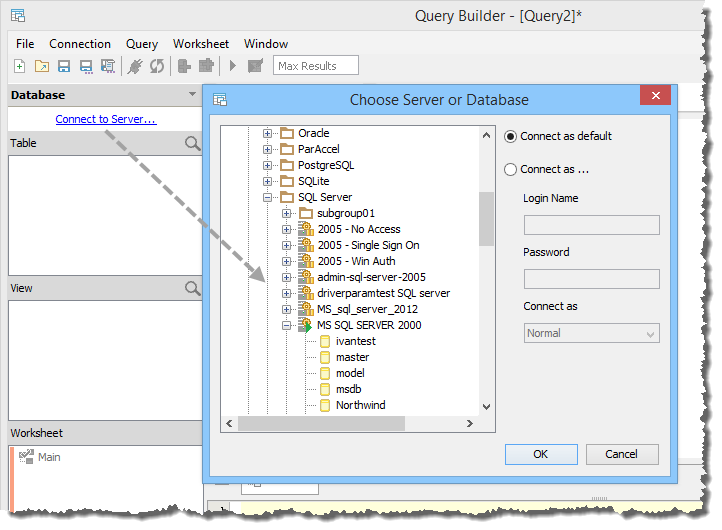Expand the MS_sql_server_2012 node

pos(286,309)
